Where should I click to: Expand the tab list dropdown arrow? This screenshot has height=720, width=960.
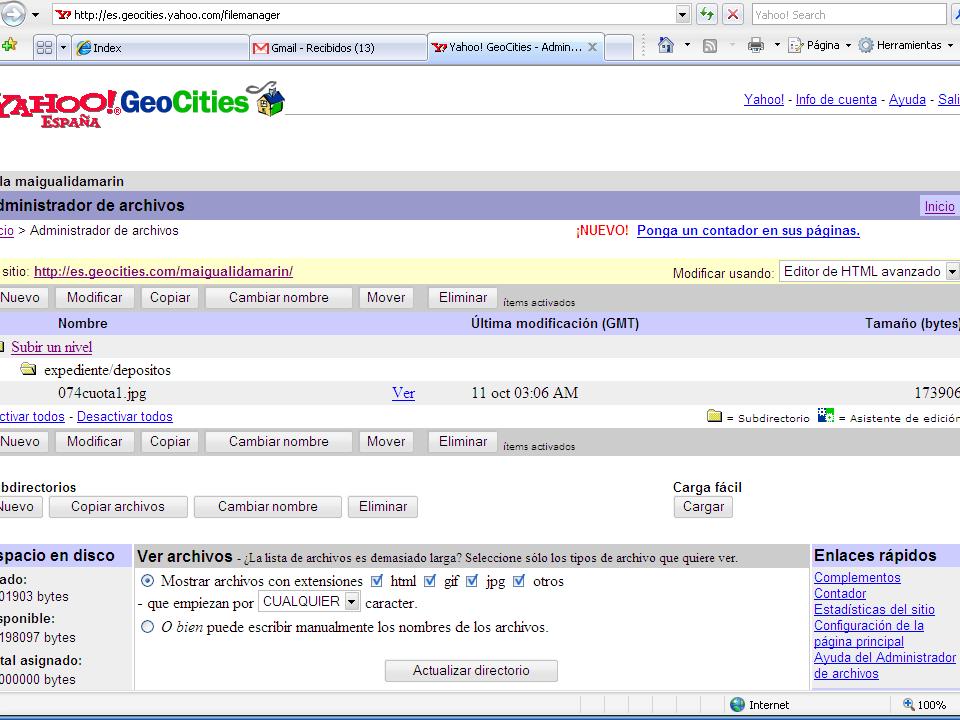point(62,47)
